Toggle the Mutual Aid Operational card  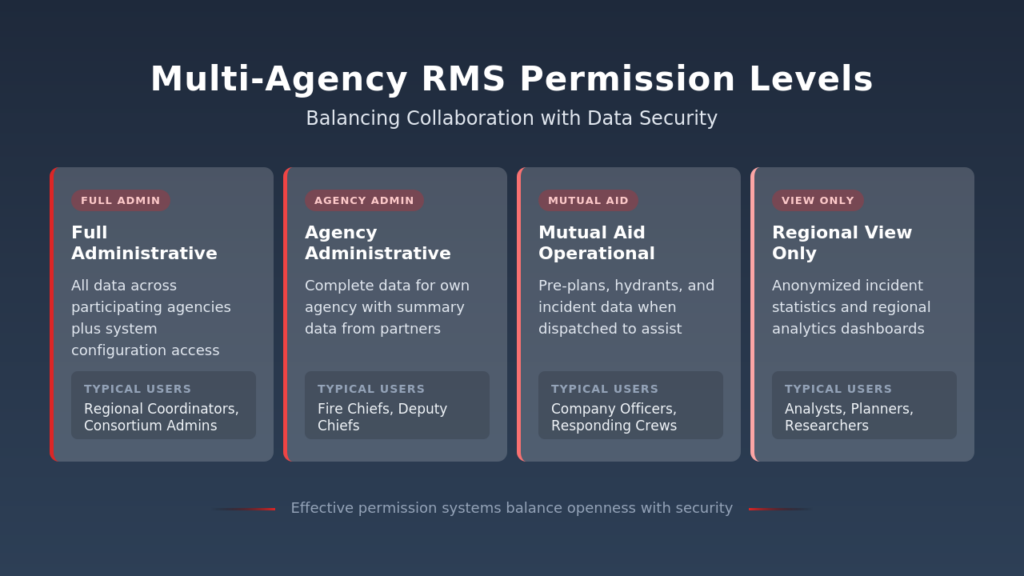click(x=630, y=313)
